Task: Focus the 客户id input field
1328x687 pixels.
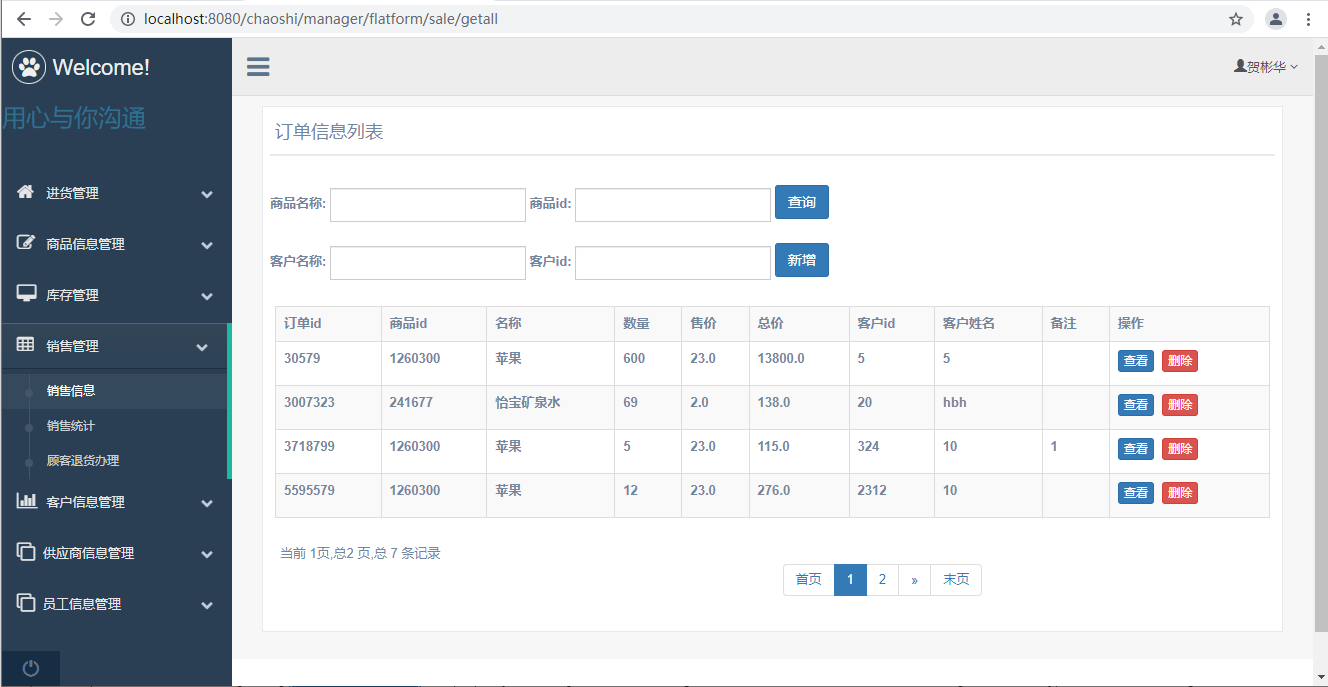Action: click(x=673, y=263)
